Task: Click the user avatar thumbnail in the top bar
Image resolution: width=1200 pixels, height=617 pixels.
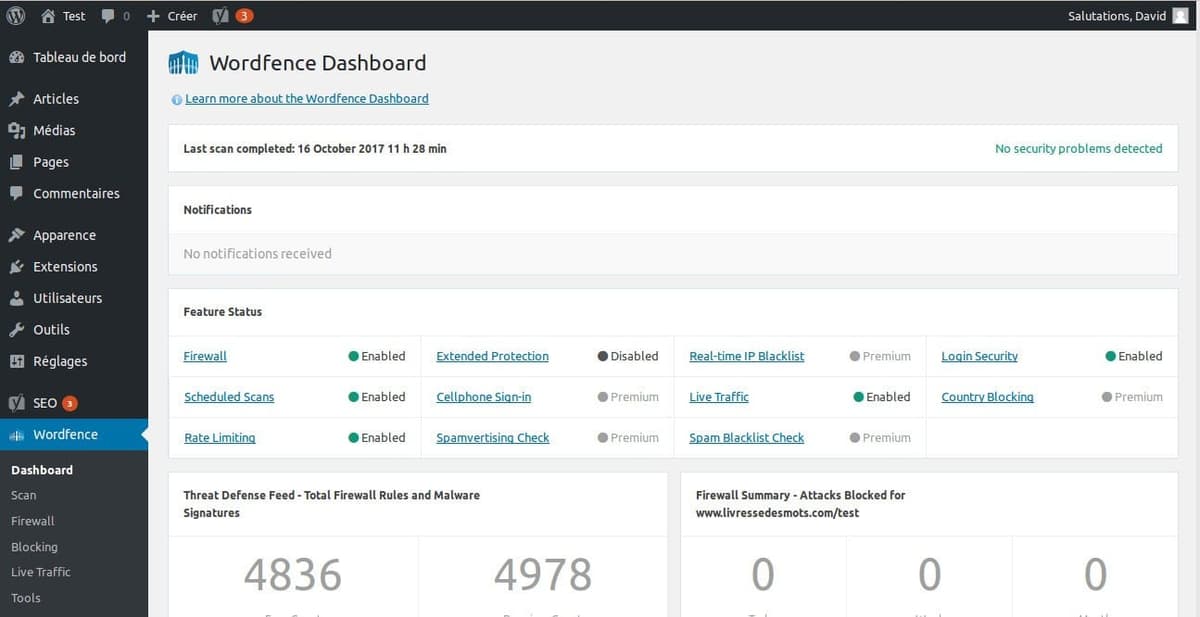Action: click(x=1182, y=15)
